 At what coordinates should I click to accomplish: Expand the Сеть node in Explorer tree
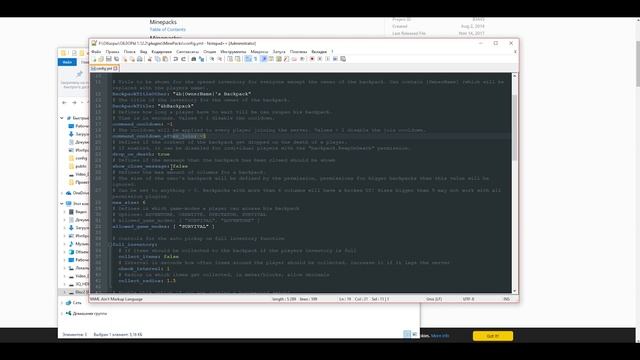click(62, 303)
